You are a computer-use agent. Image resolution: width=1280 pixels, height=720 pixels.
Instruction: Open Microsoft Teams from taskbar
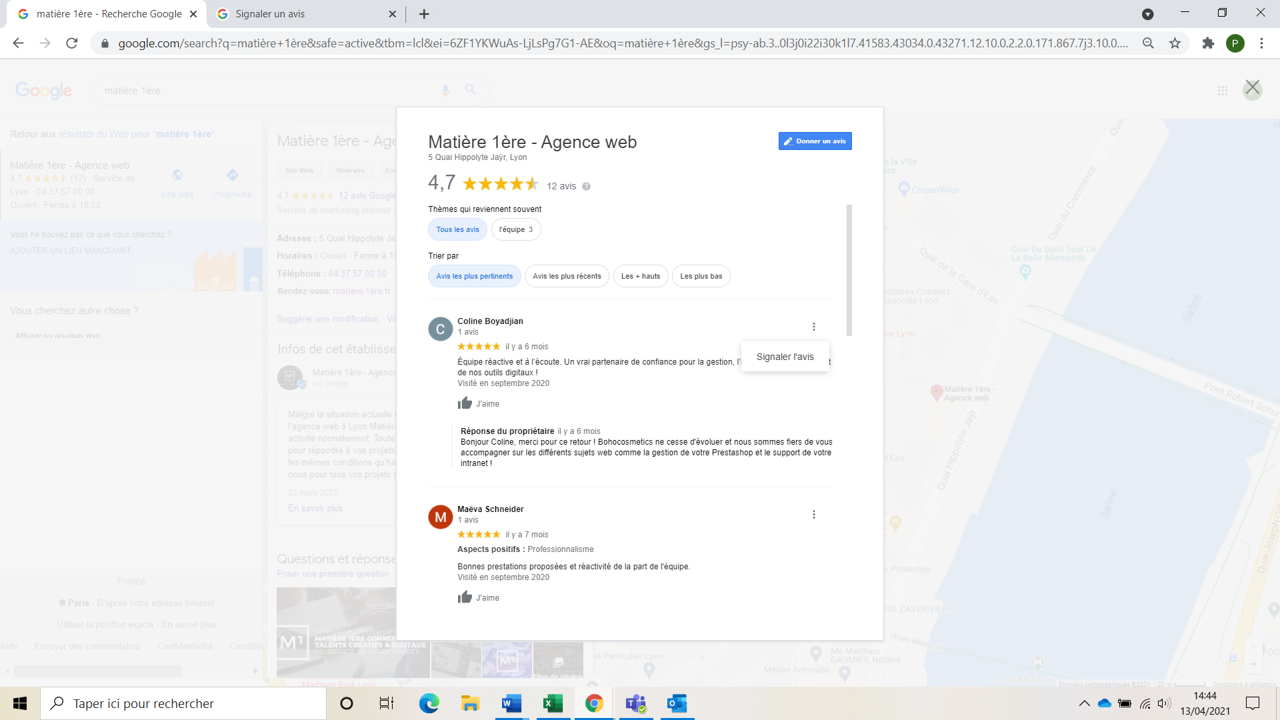(635, 703)
